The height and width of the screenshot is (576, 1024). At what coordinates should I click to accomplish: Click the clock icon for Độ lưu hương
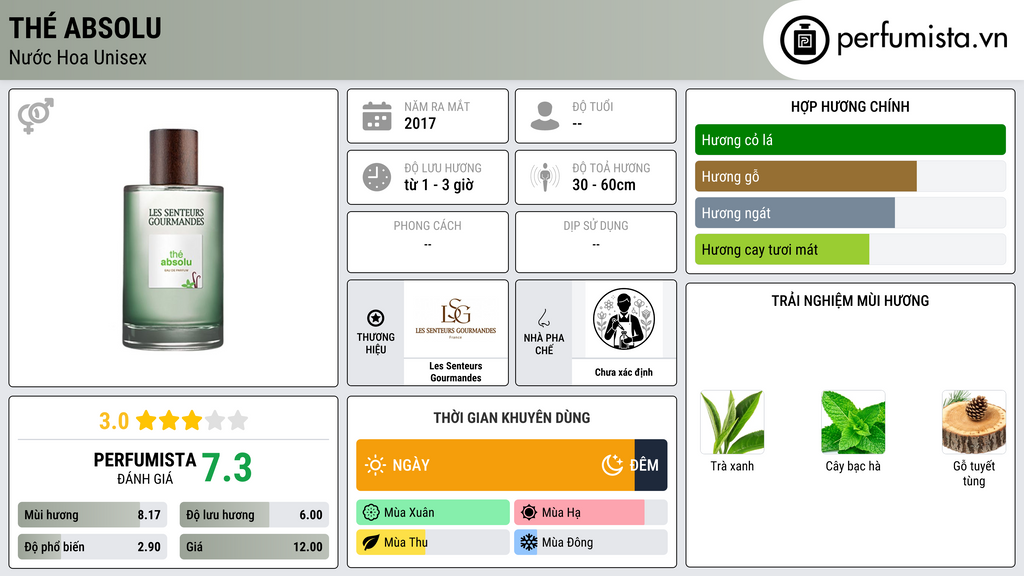[x=377, y=177]
